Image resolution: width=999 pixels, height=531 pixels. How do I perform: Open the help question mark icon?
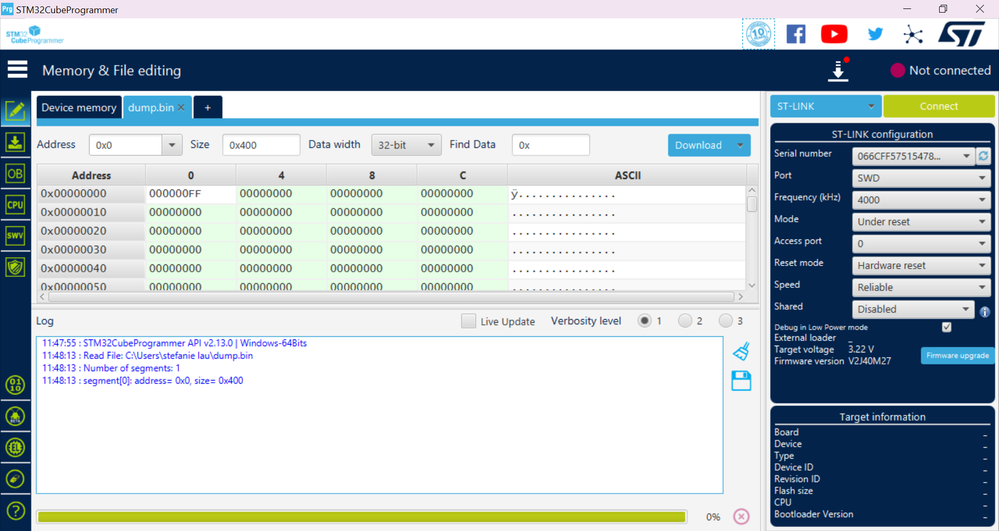pos(15,511)
